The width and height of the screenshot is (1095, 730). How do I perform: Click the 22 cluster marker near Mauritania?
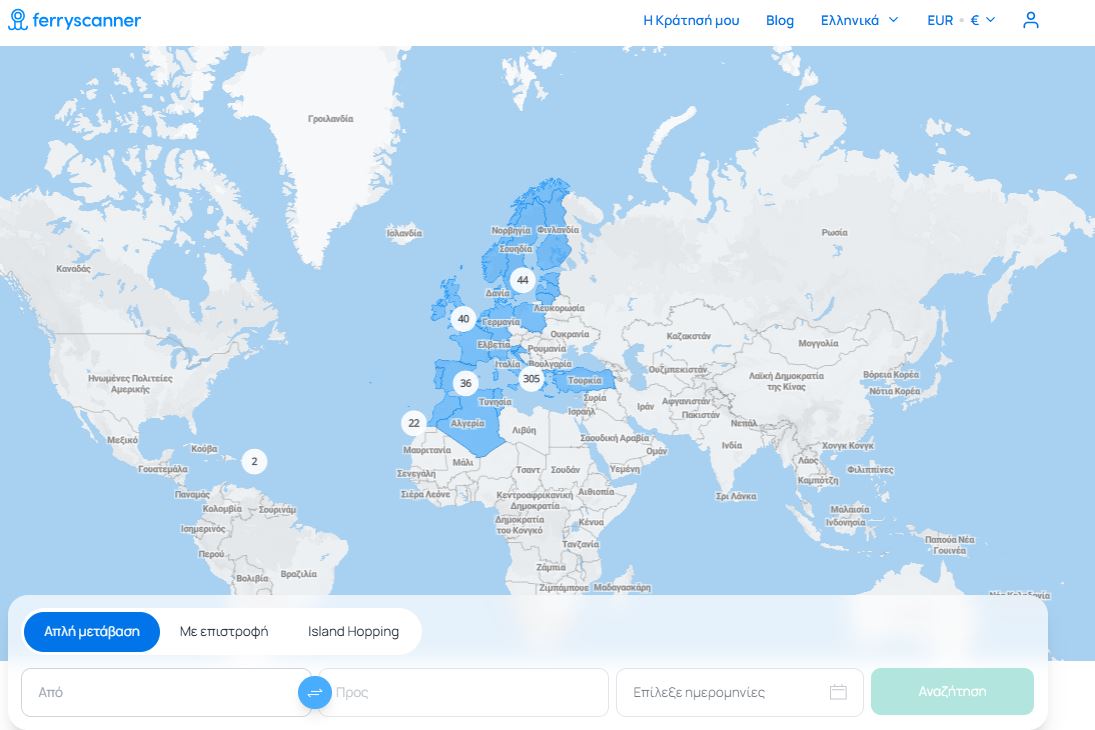tap(414, 423)
